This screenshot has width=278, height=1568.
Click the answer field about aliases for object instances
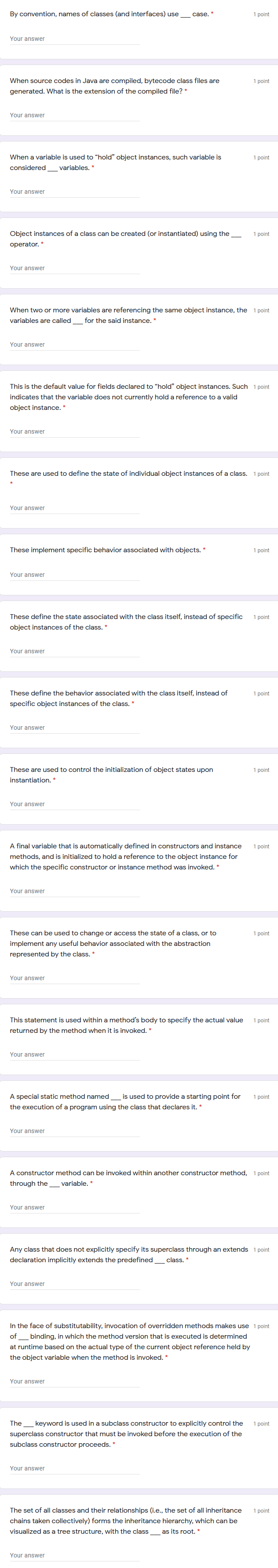coord(73,346)
